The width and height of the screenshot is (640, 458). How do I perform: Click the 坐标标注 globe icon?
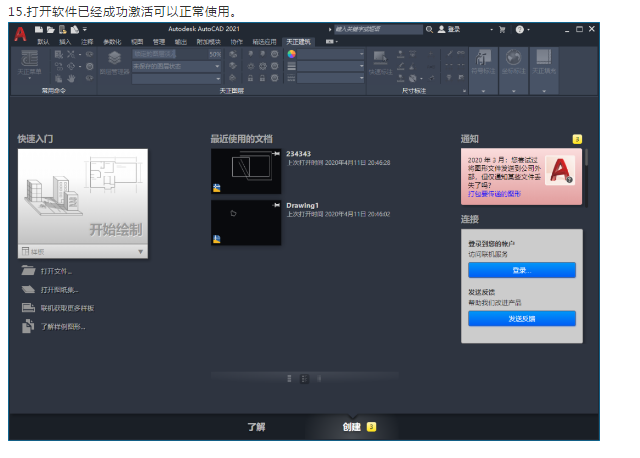point(513,58)
